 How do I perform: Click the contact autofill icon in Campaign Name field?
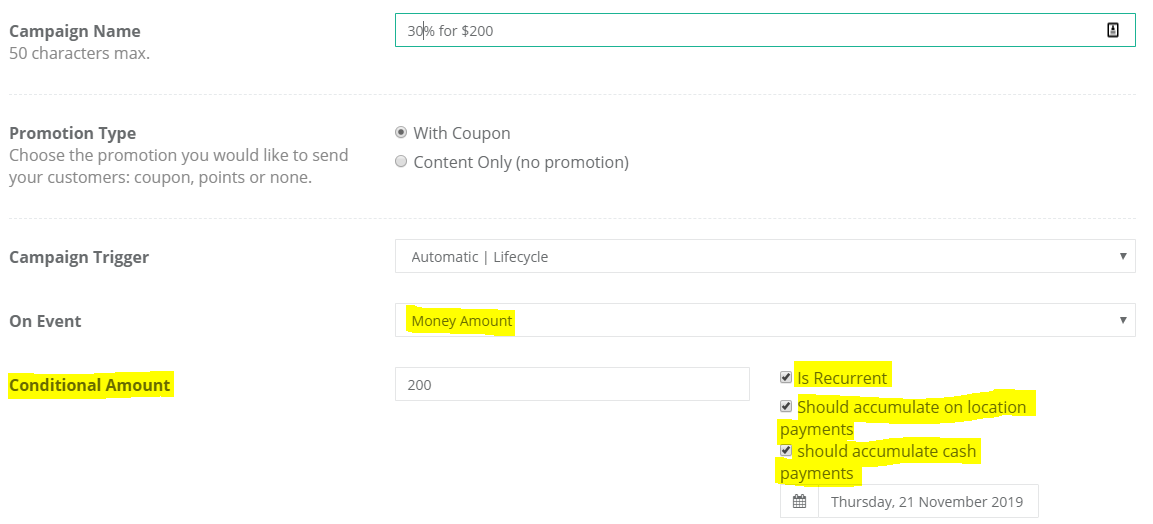(x=1113, y=30)
